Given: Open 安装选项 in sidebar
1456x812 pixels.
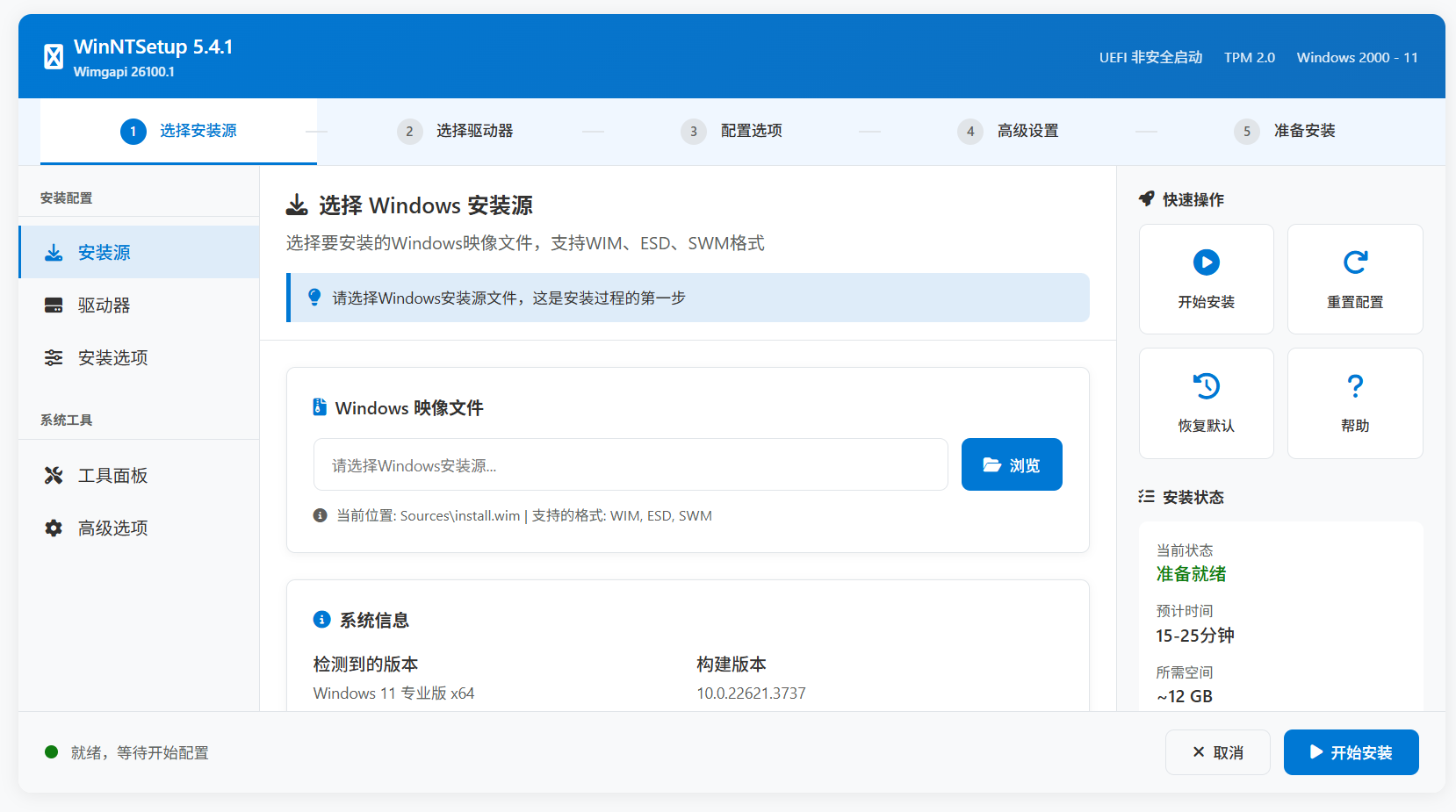Looking at the screenshot, I should pos(139,358).
